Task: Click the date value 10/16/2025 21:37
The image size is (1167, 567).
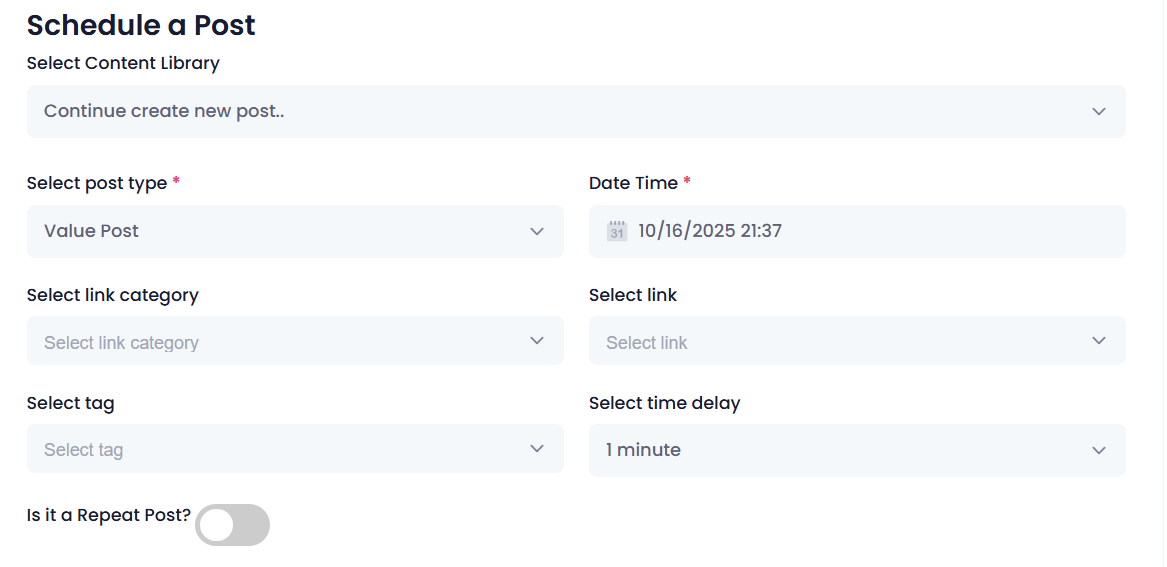Action: coord(710,231)
